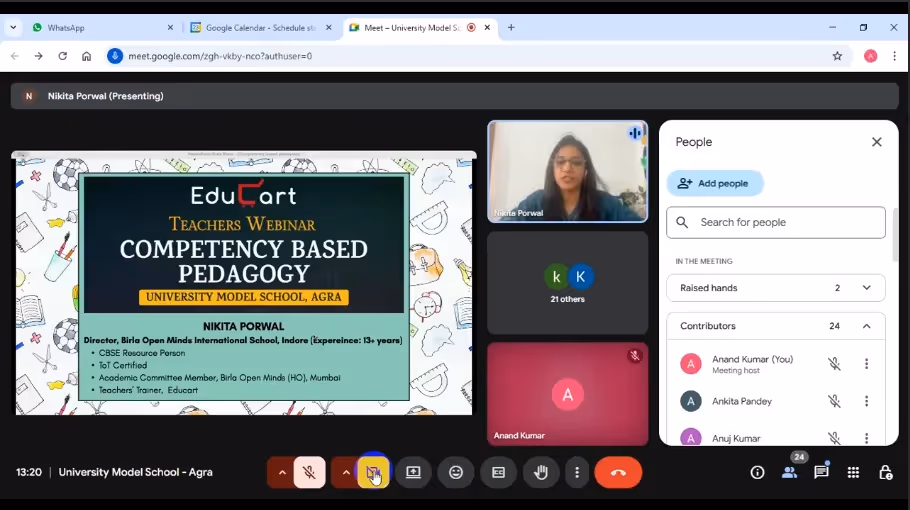Open the Chrome profile avatar
Viewport: 910px width, 510px height.
[x=871, y=56]
